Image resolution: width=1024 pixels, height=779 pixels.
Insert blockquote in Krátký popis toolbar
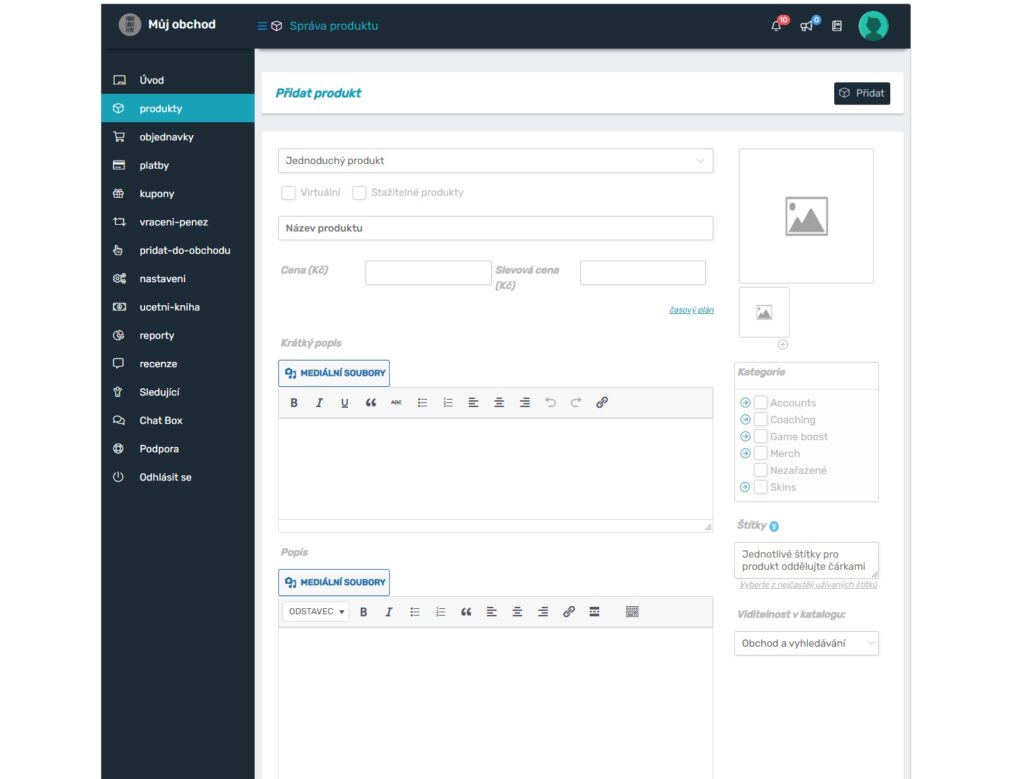[370, 403]
